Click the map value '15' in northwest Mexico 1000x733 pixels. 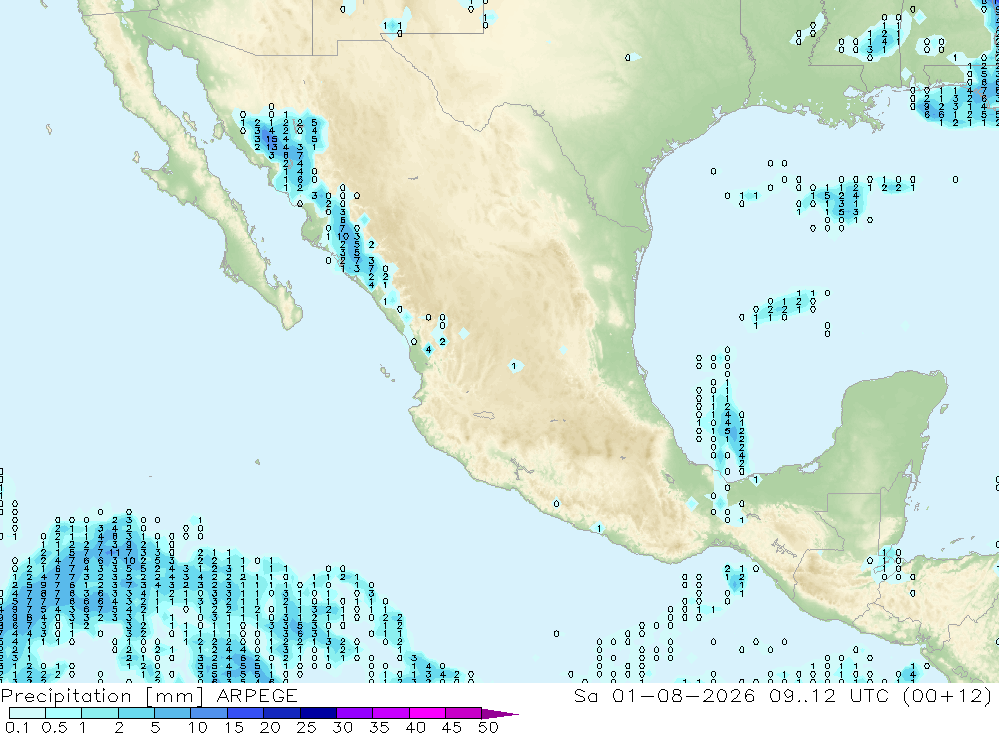click(271, 139)
